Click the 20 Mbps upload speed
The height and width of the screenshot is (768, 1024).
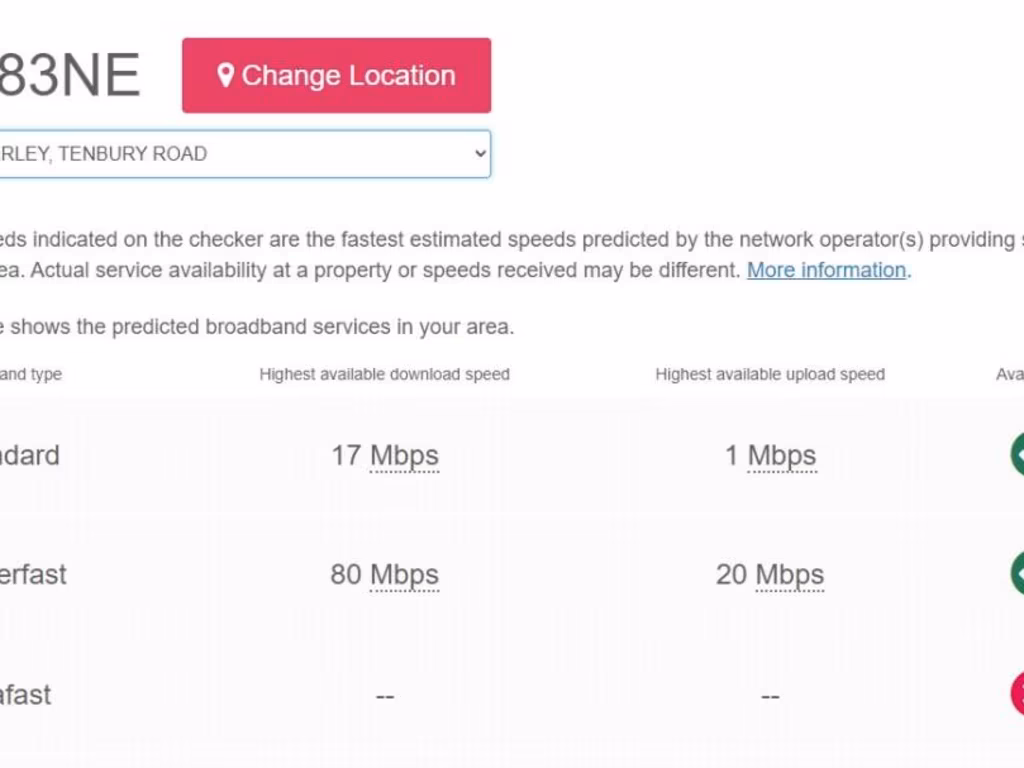(x=770, y=575)
